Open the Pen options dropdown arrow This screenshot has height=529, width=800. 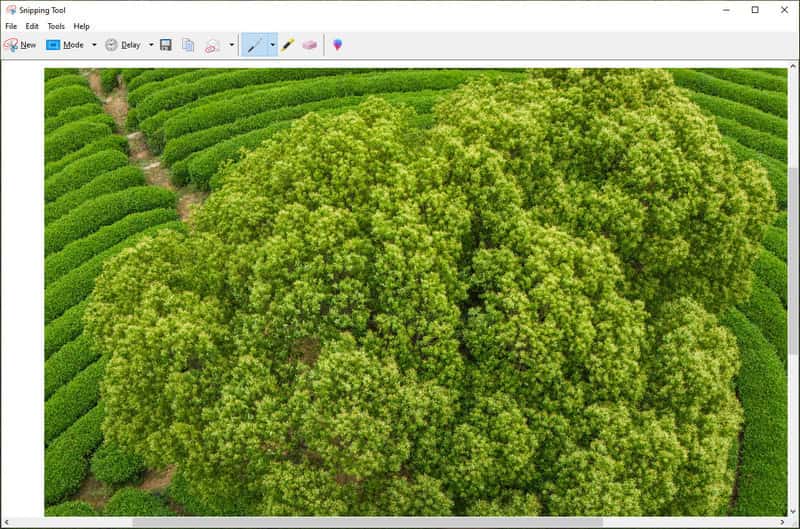tap(272, 45)
